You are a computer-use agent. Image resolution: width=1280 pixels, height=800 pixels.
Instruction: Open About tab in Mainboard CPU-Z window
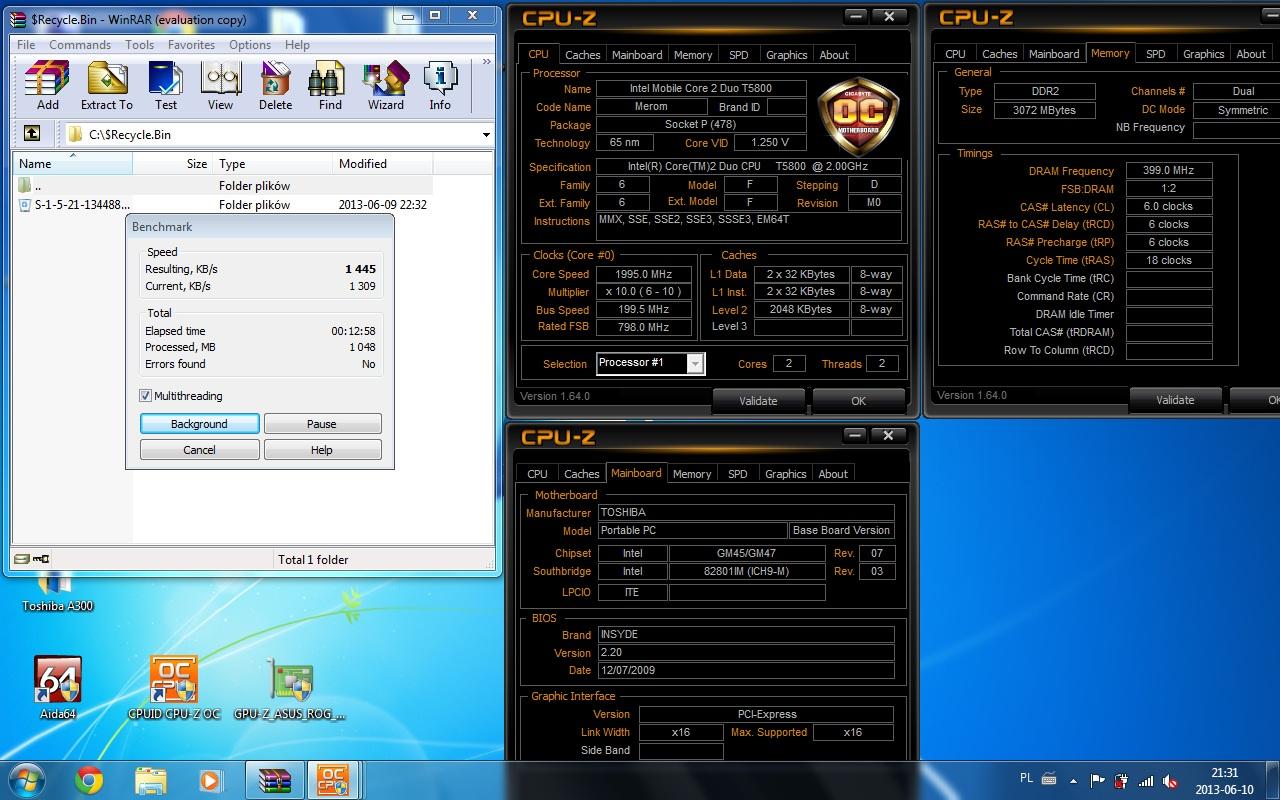833,474
